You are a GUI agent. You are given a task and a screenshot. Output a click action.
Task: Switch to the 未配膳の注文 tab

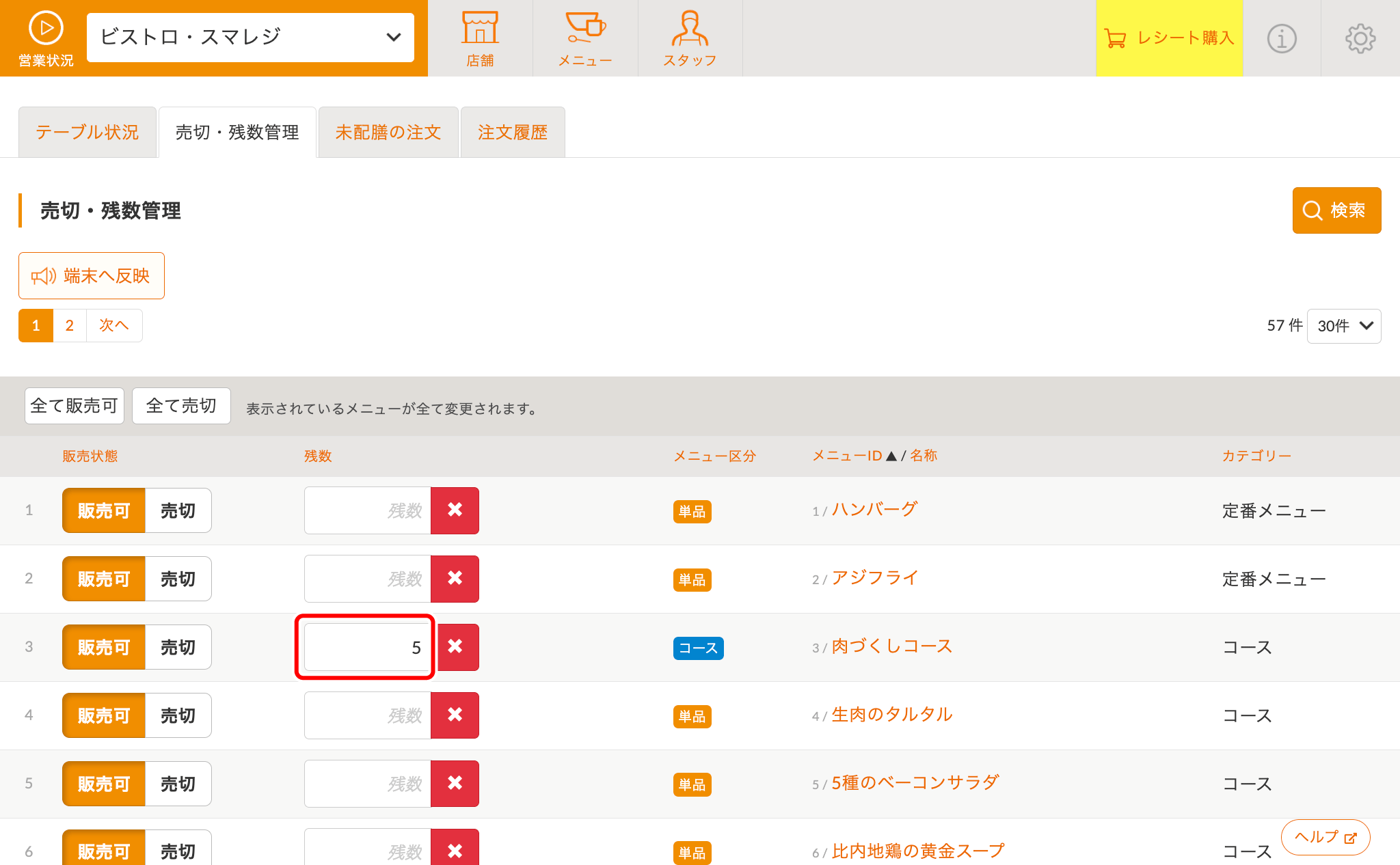pos(388,133)
